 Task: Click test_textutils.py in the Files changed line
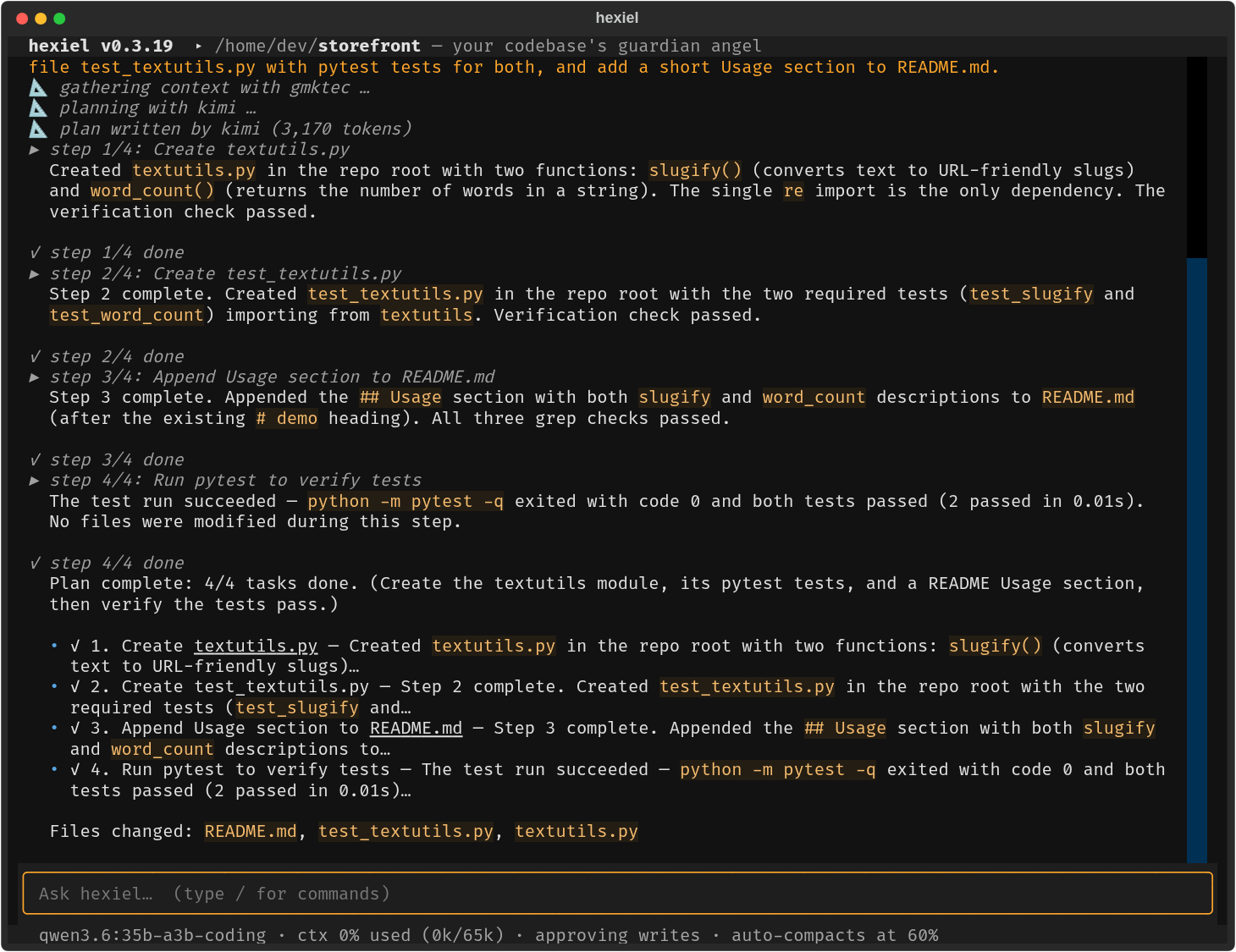click(406, 831)
